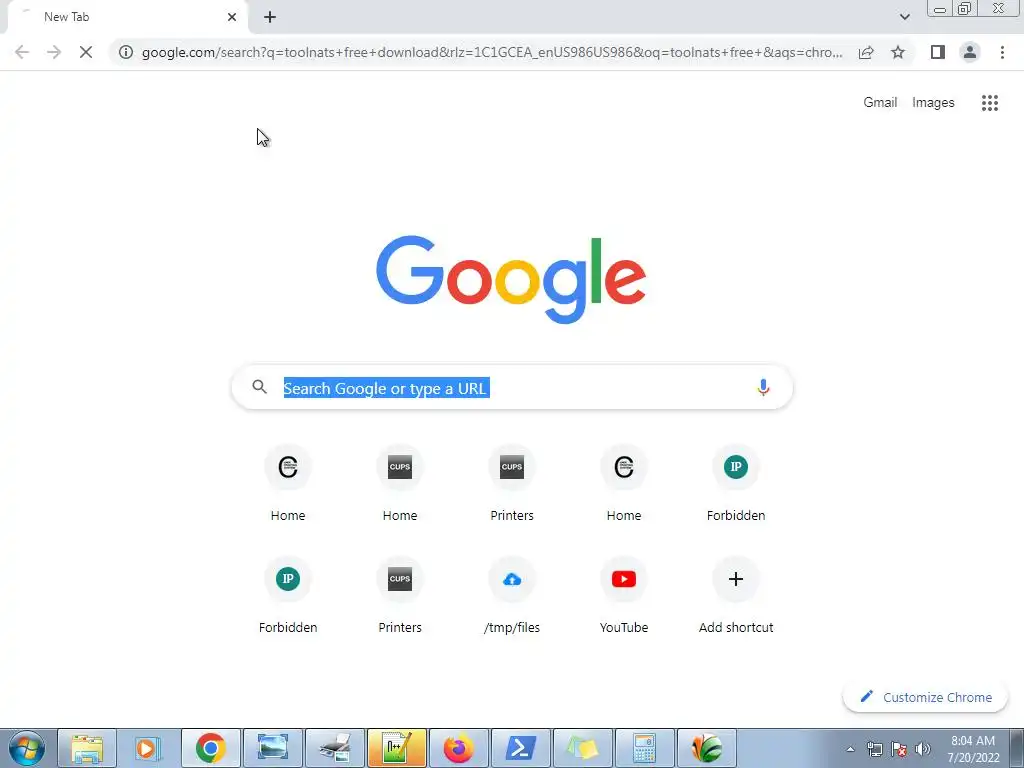1024x768 pixels.
Task: Open Gmail link
Action: 880,103
